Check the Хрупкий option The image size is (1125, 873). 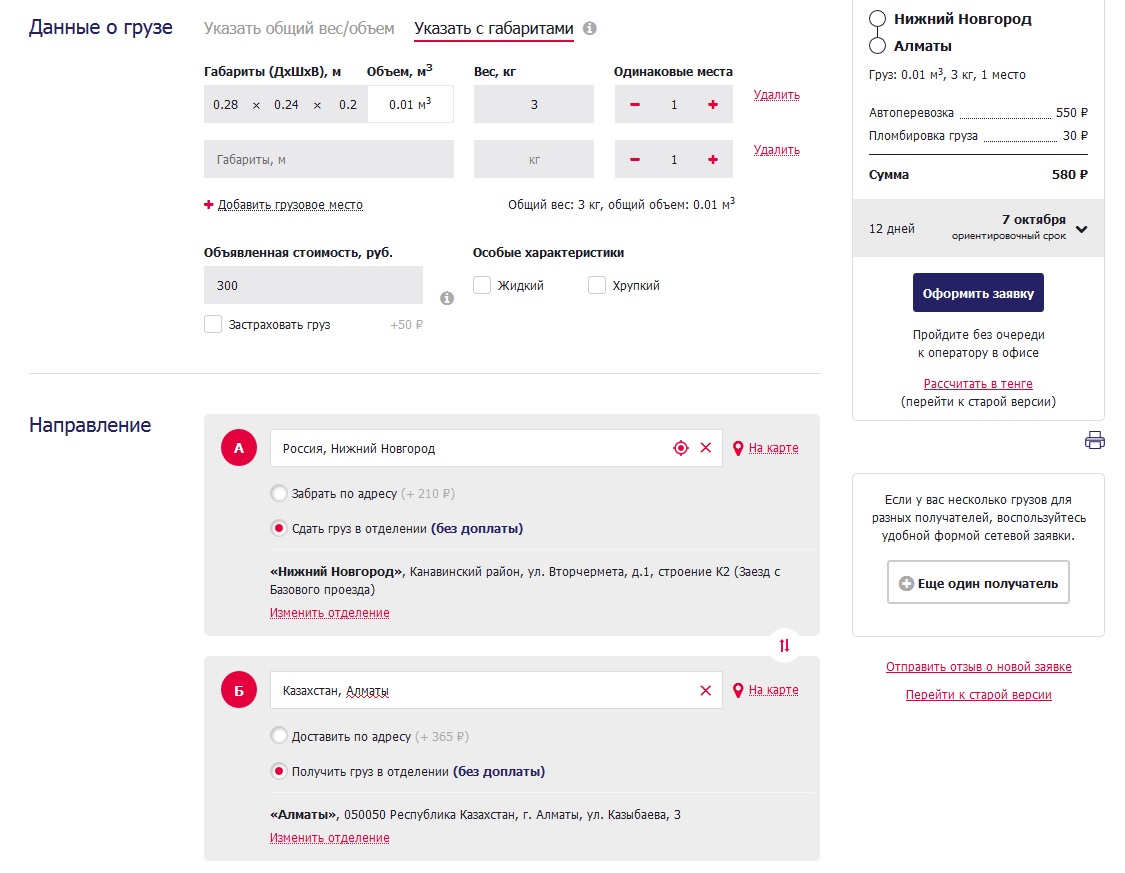[597, 286]
